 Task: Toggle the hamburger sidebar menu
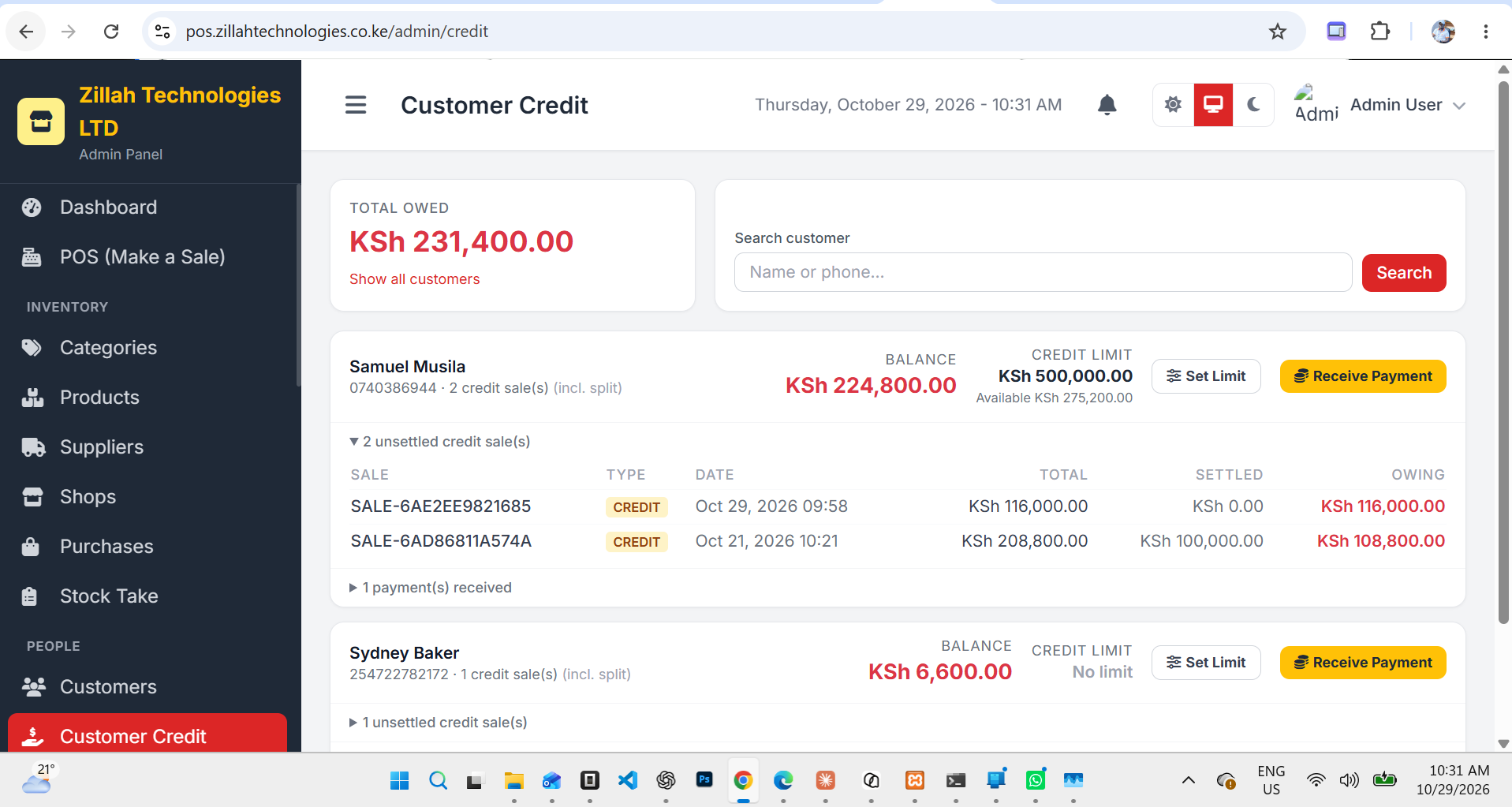356,105
